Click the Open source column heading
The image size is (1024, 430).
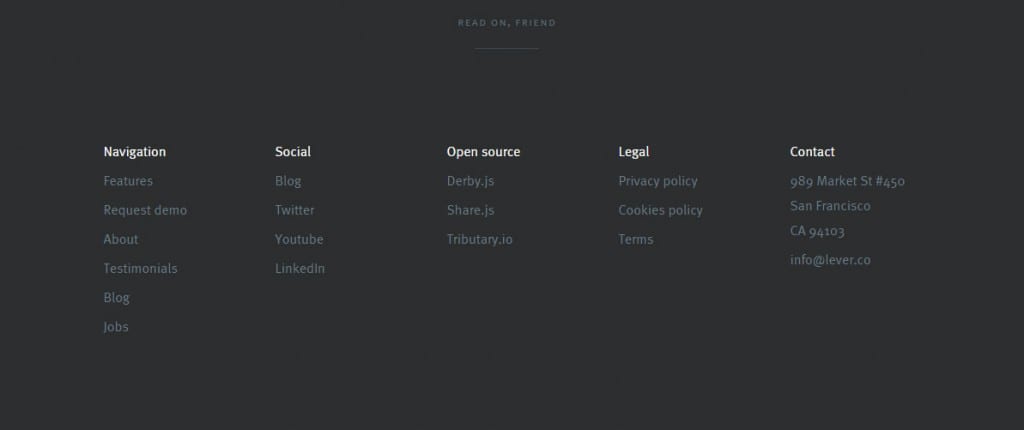(483, 152)
